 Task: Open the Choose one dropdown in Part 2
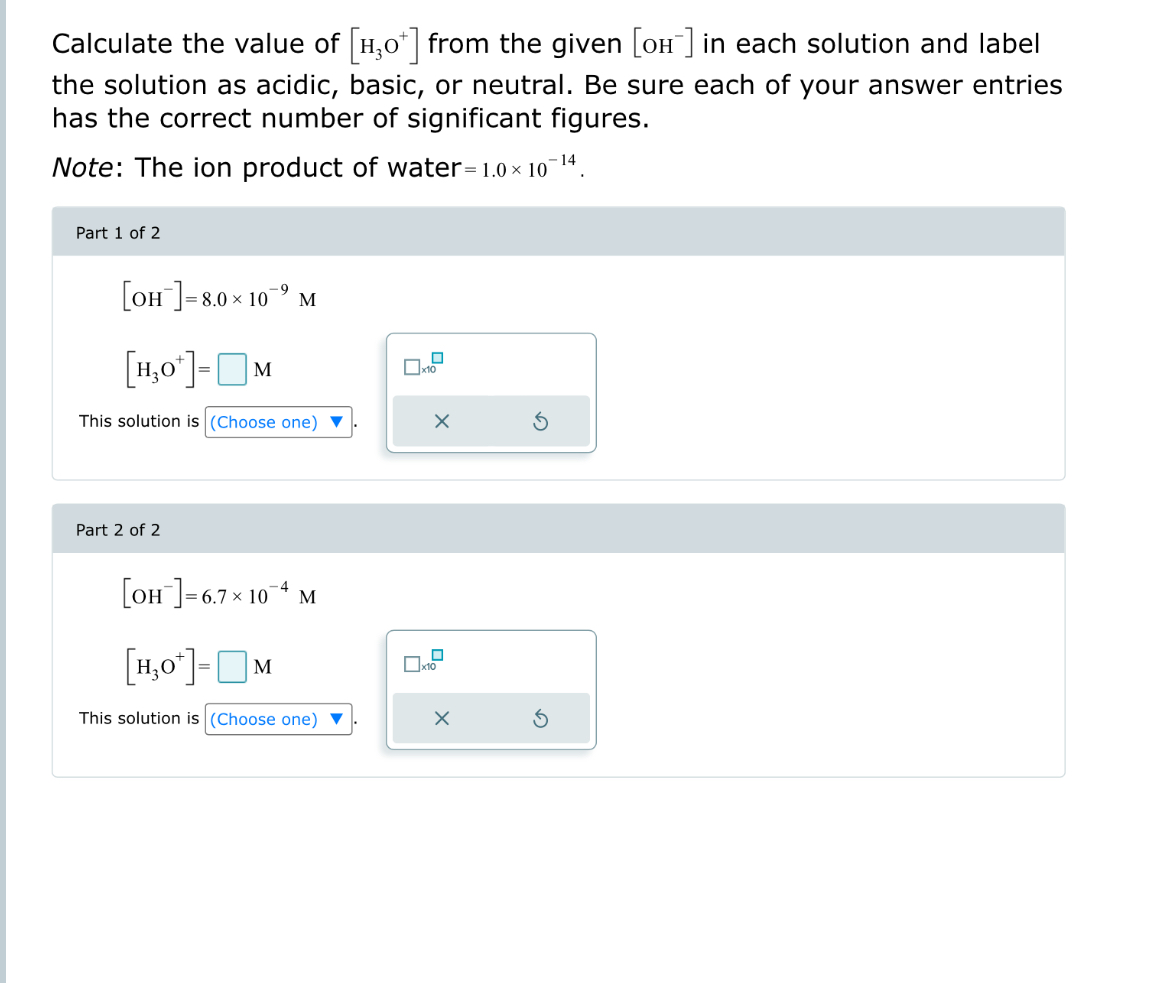[278, 719]
